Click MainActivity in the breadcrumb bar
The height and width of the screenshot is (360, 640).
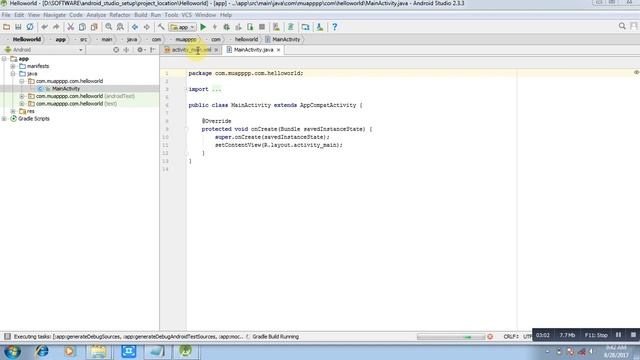pos(283,40)
